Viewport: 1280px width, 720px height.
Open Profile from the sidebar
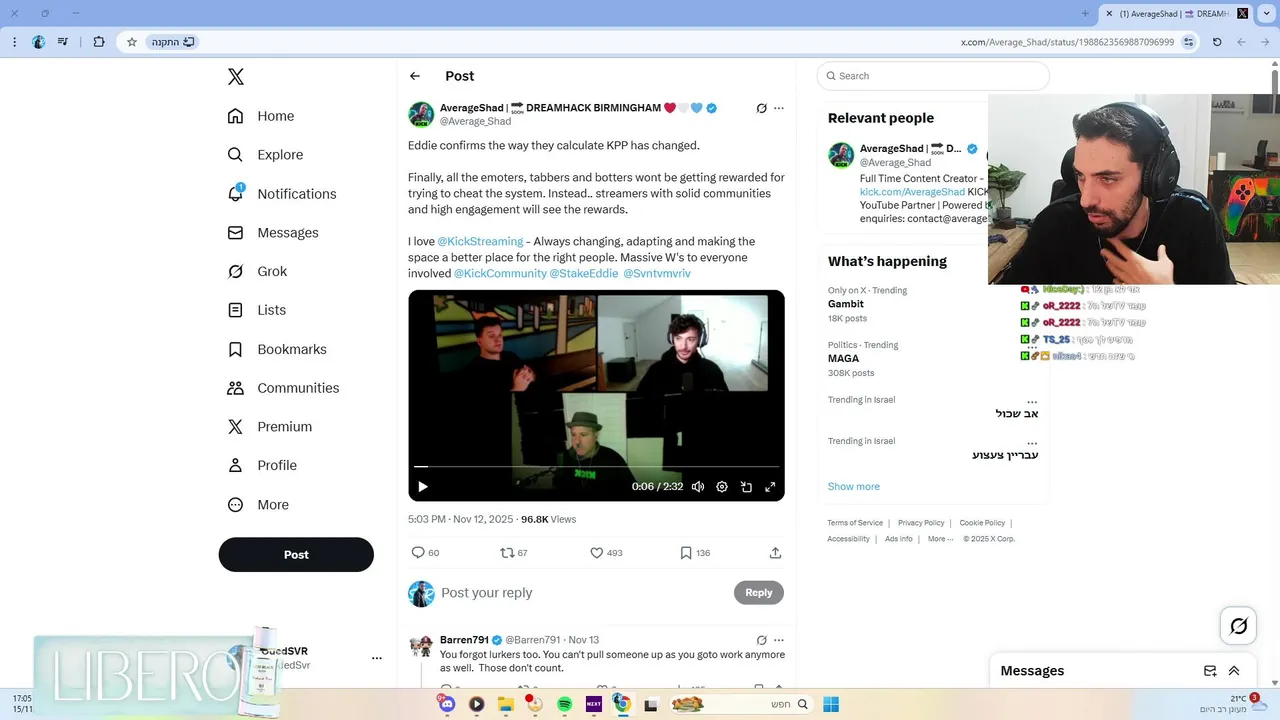pos(262,466)
